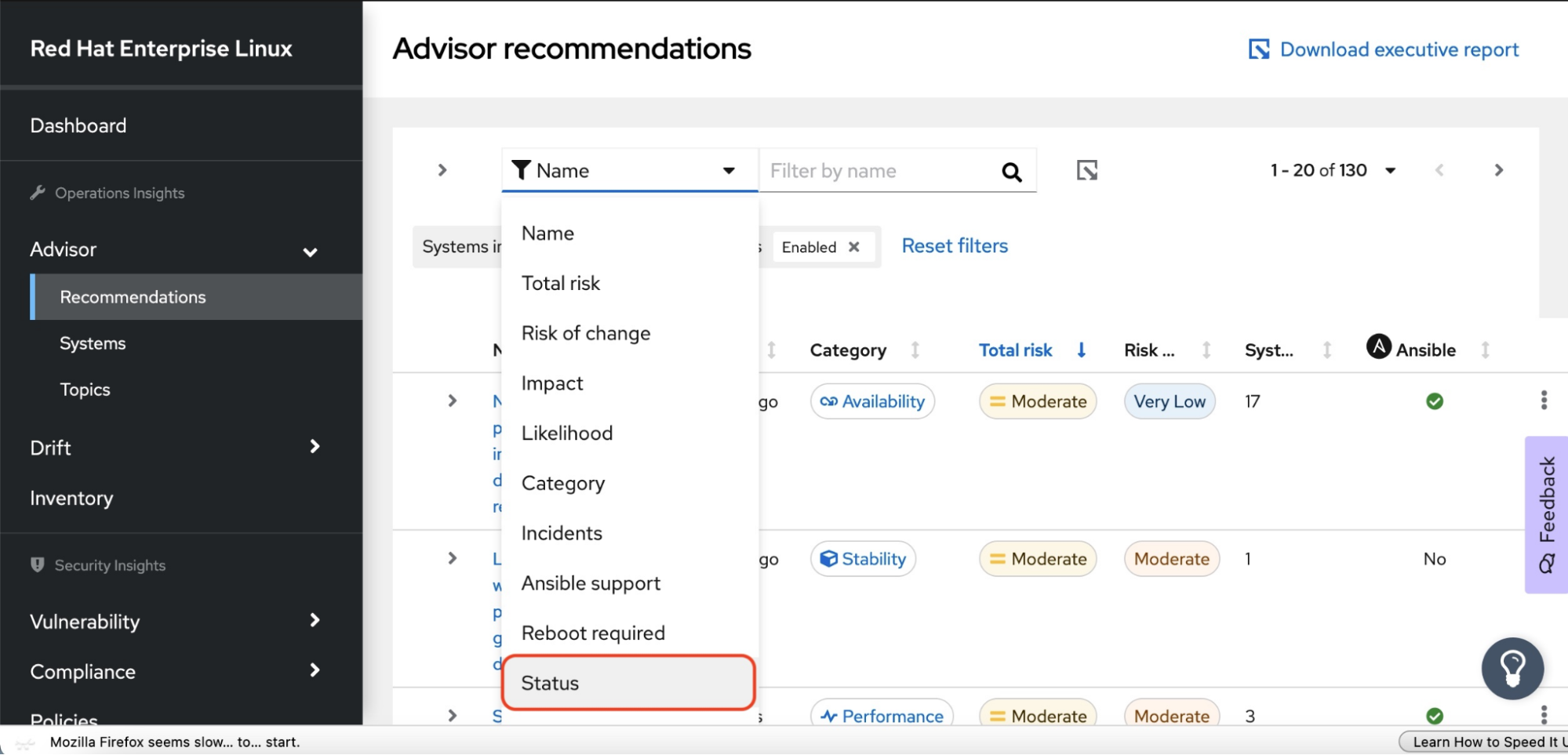Sort by Total risk arrow icon
The height and width of the screenshot is (755, 1568).
1081,350
